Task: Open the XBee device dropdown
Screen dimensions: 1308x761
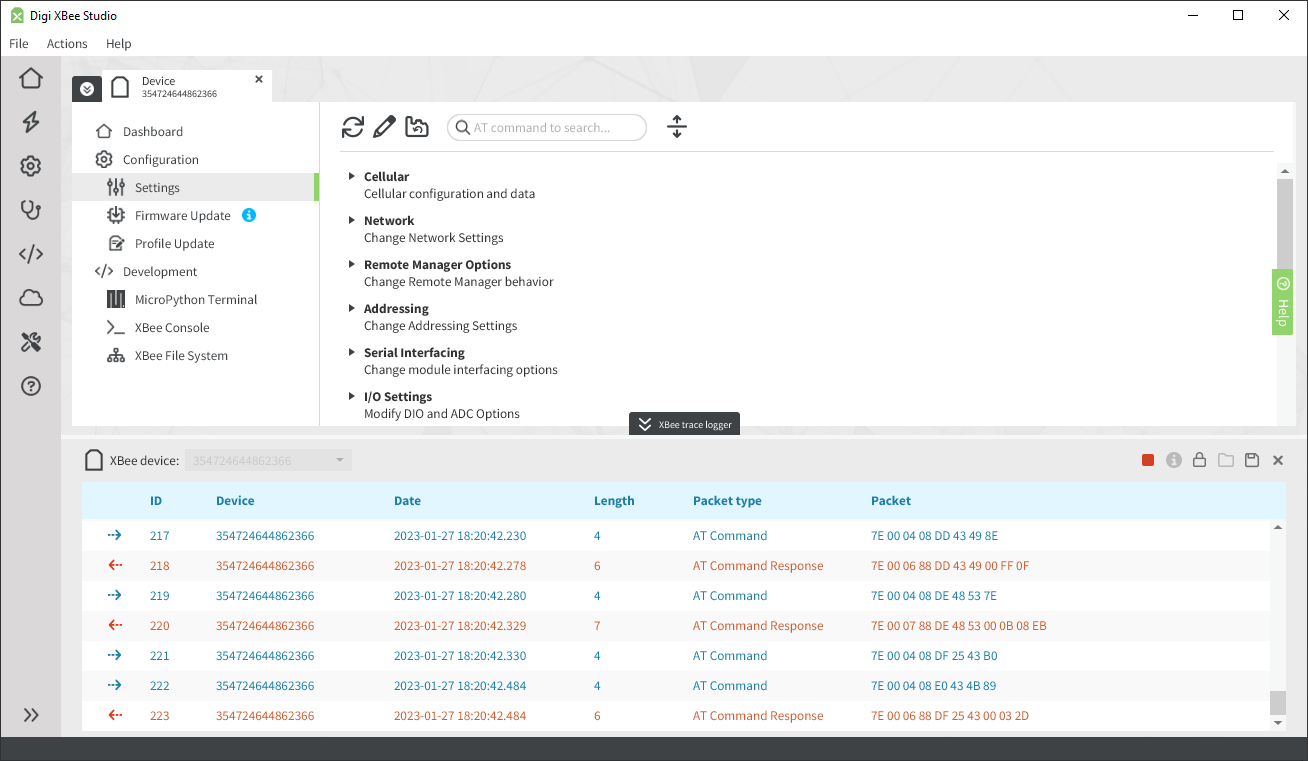Action: 269,460
